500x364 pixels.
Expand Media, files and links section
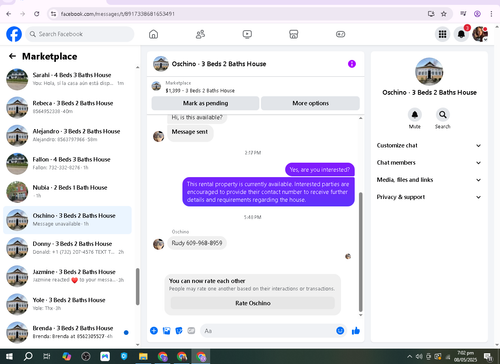pos(429,180)
